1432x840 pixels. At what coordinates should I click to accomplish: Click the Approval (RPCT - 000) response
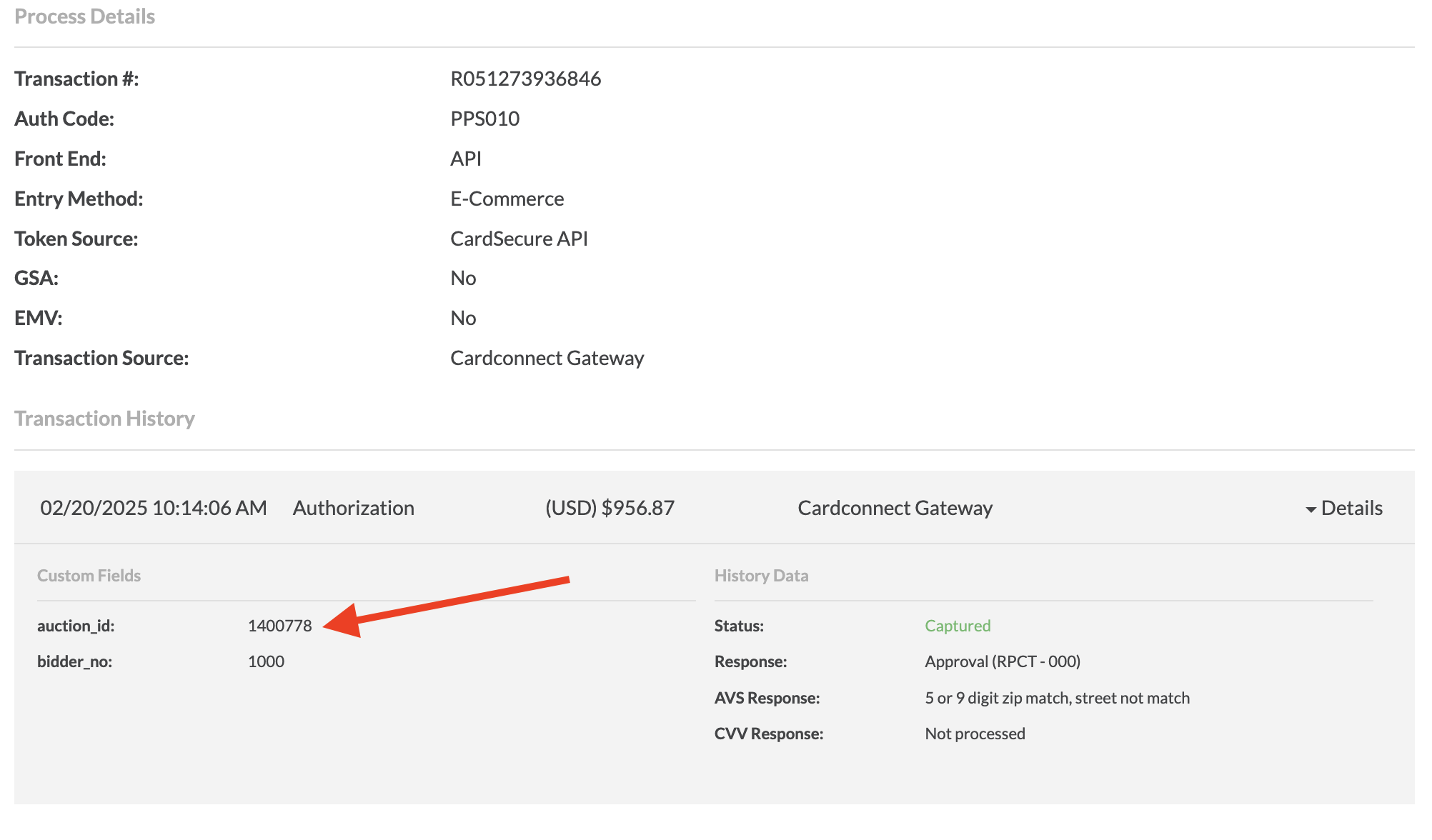click(1003, 661)
